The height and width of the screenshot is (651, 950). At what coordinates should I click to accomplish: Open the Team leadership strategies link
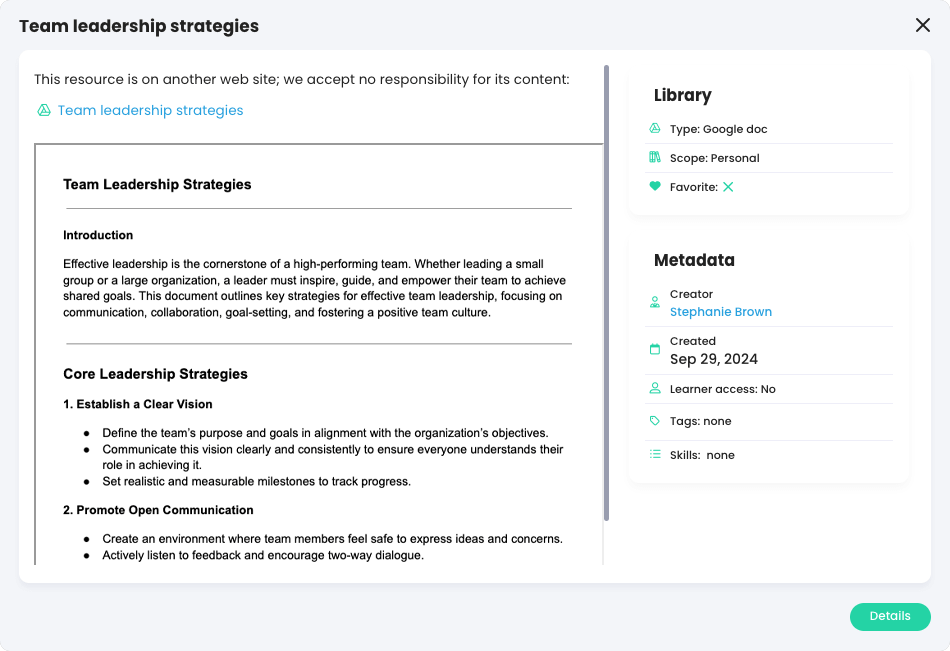[x=150, y=110]
